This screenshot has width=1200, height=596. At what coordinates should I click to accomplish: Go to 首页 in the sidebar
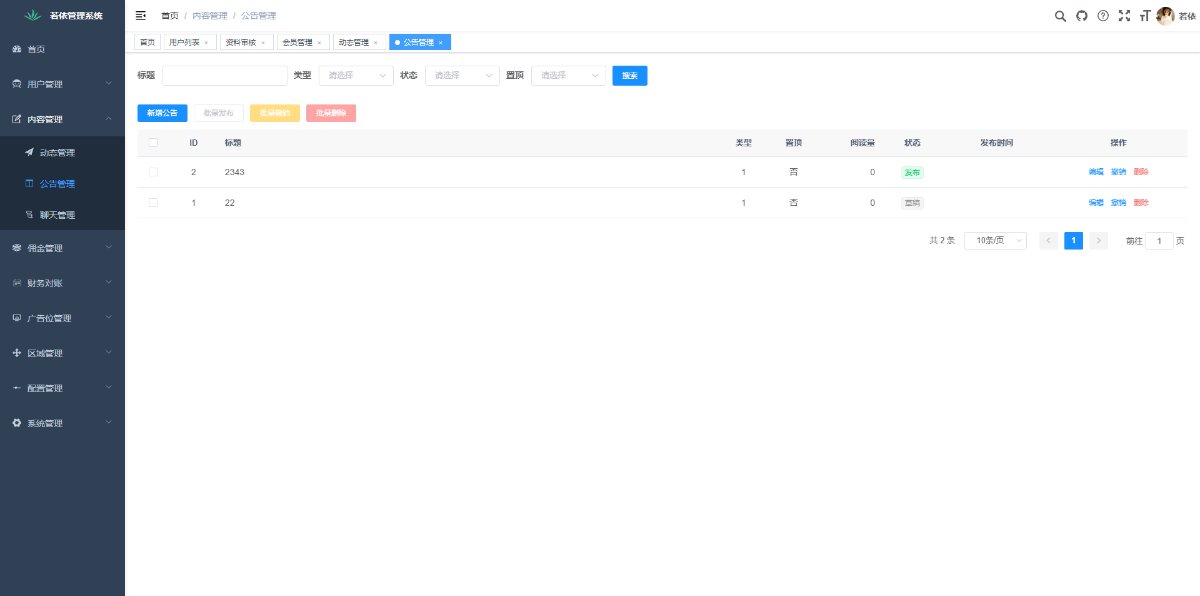pyautogui.click(x=62, y=49)
